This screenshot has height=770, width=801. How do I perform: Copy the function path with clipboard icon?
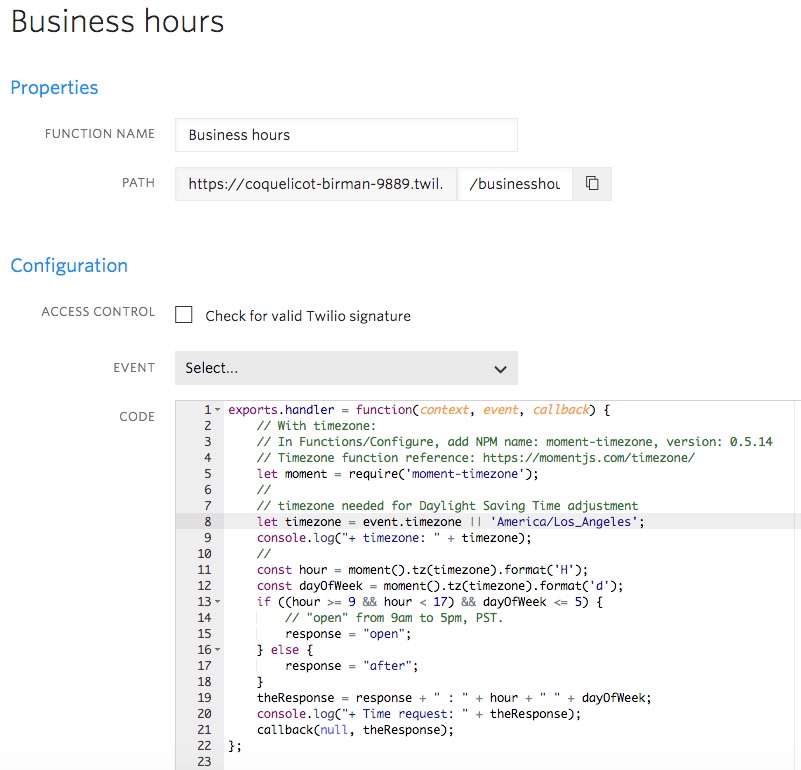592,183
